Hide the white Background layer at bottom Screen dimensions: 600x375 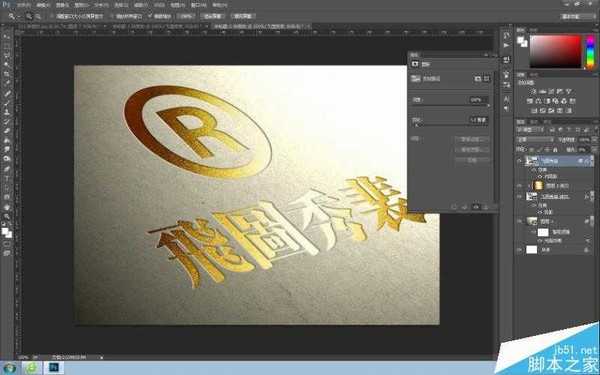pyautogui.click(x=519, y=250)
